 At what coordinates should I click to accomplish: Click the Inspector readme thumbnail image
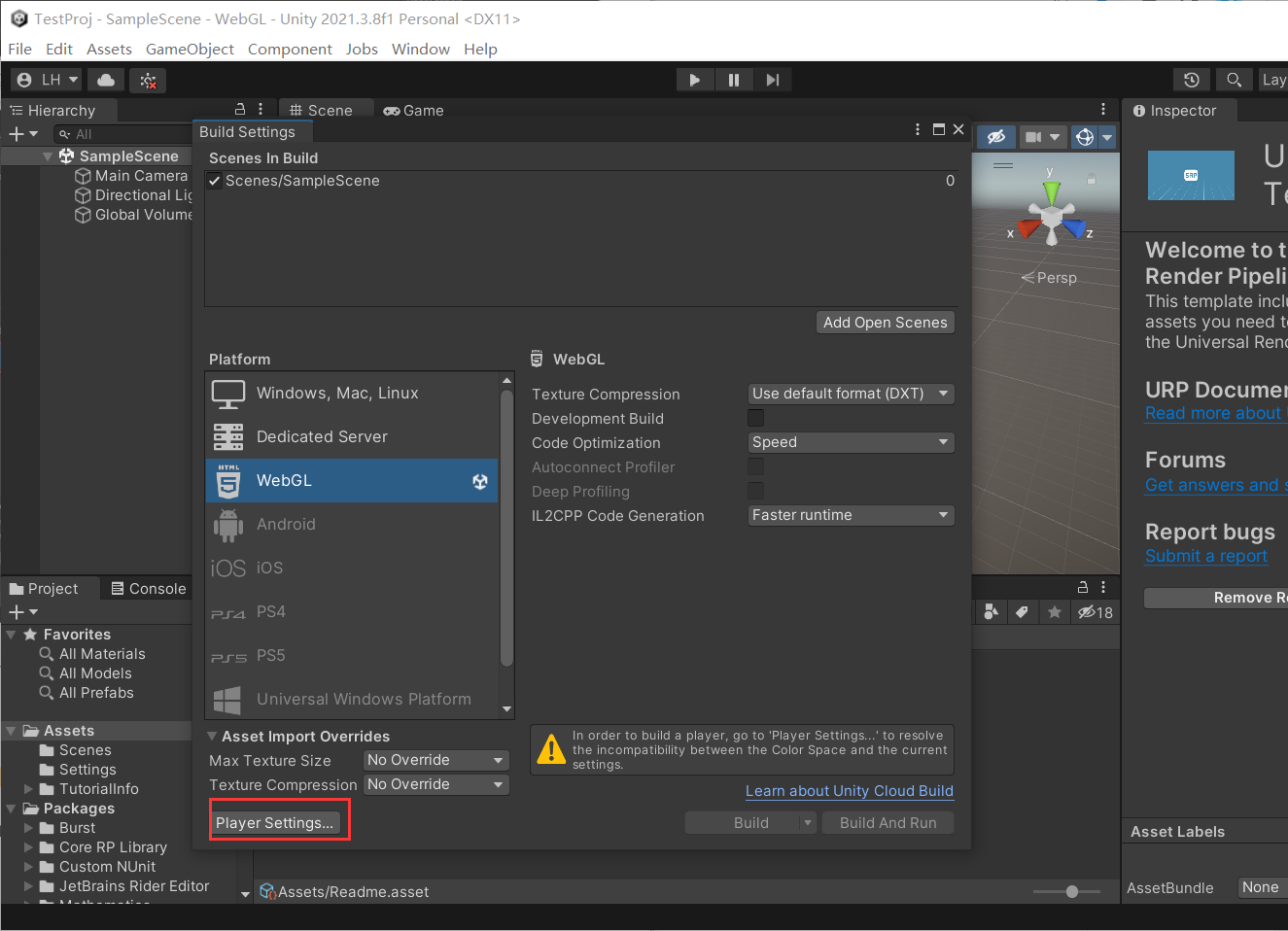1191,175
